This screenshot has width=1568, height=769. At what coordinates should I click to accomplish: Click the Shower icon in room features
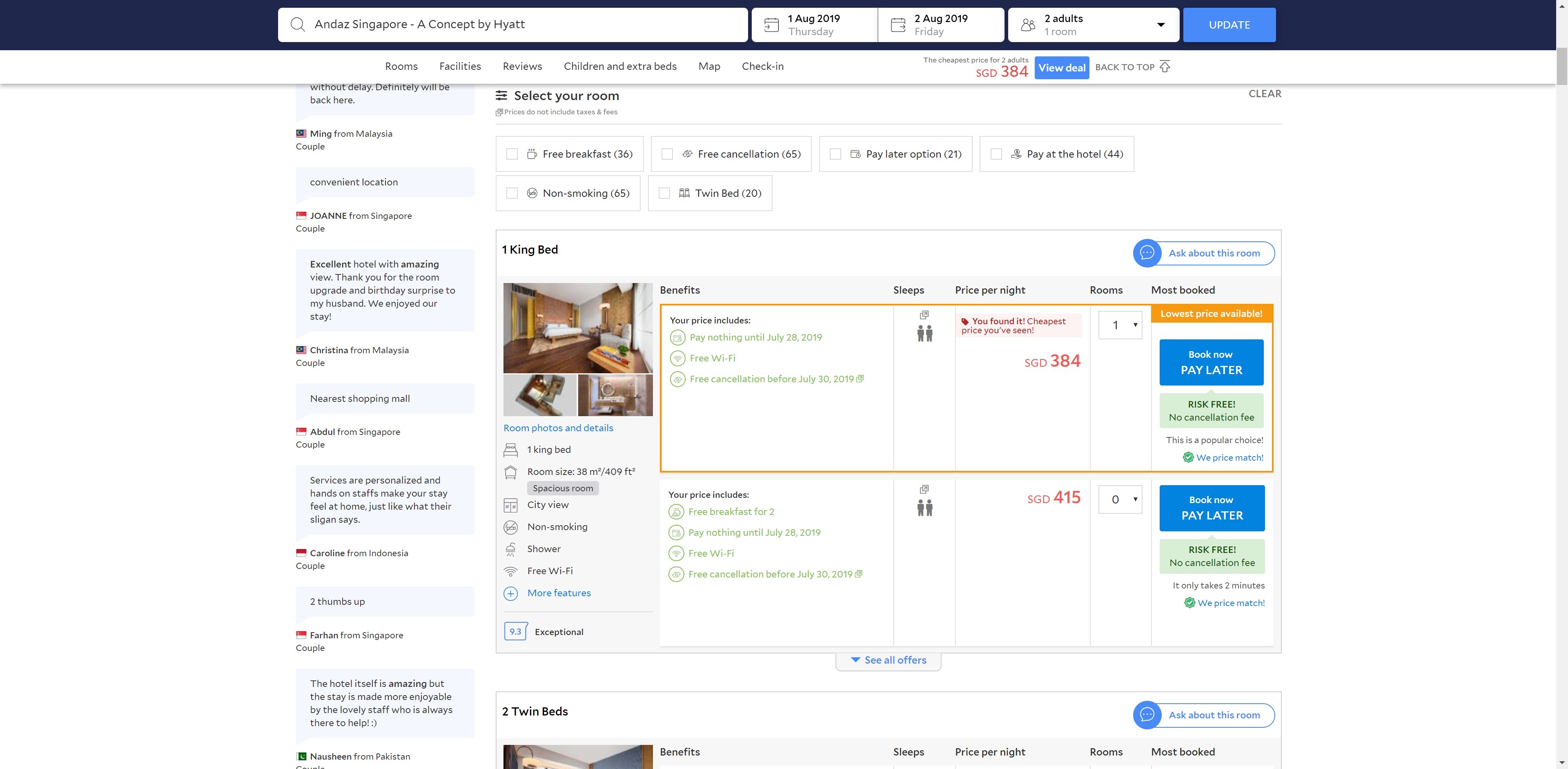[511, 549]
